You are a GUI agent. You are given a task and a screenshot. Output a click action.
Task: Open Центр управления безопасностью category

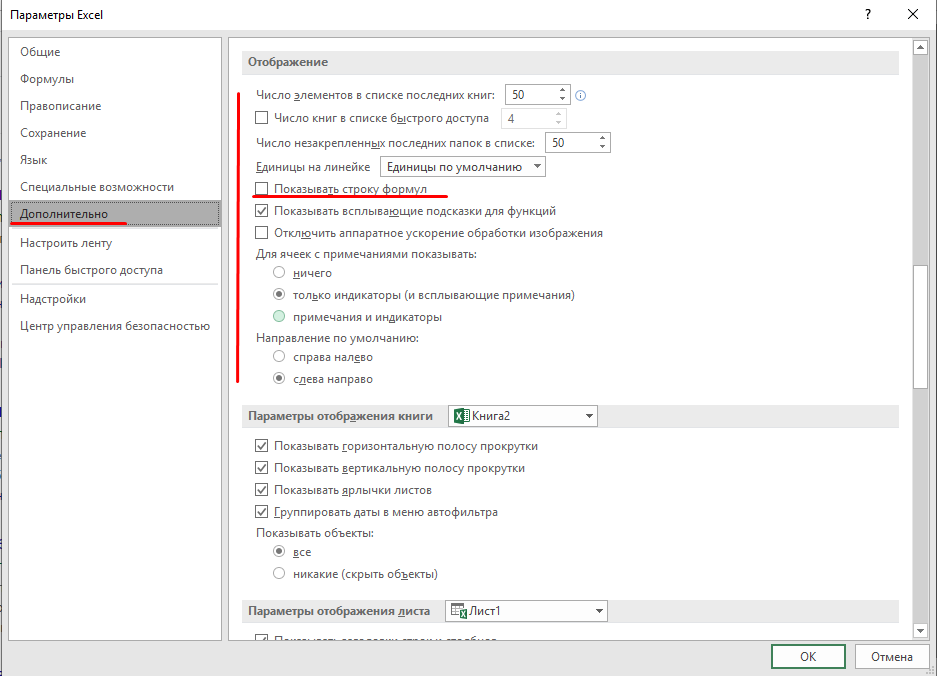click(115, 326)
